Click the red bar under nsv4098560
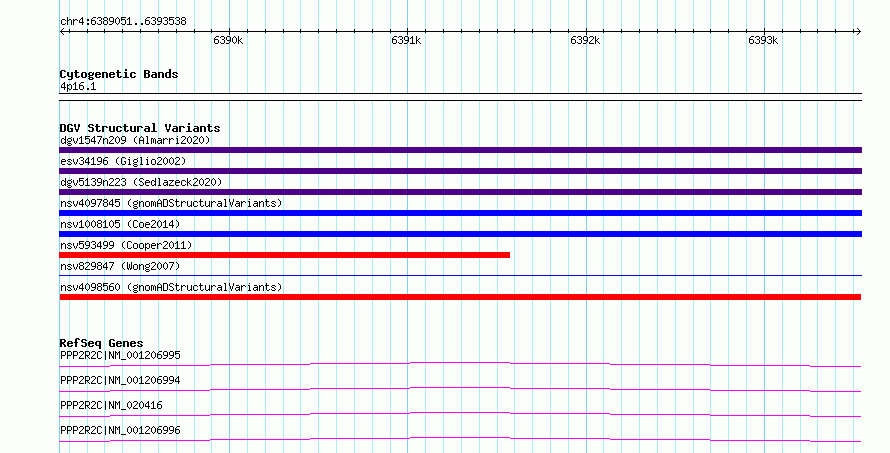 coord(460,297)
